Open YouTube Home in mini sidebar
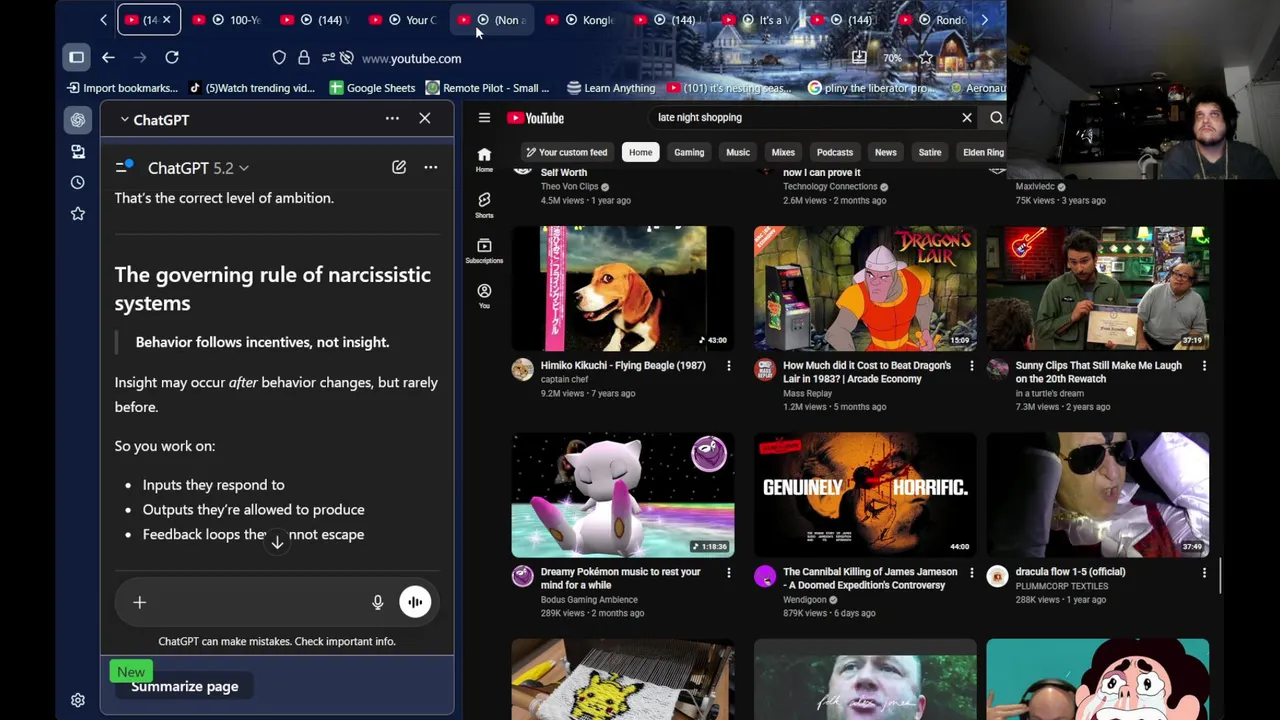The height and width of the screenshot is (720, 1280). 484,159
